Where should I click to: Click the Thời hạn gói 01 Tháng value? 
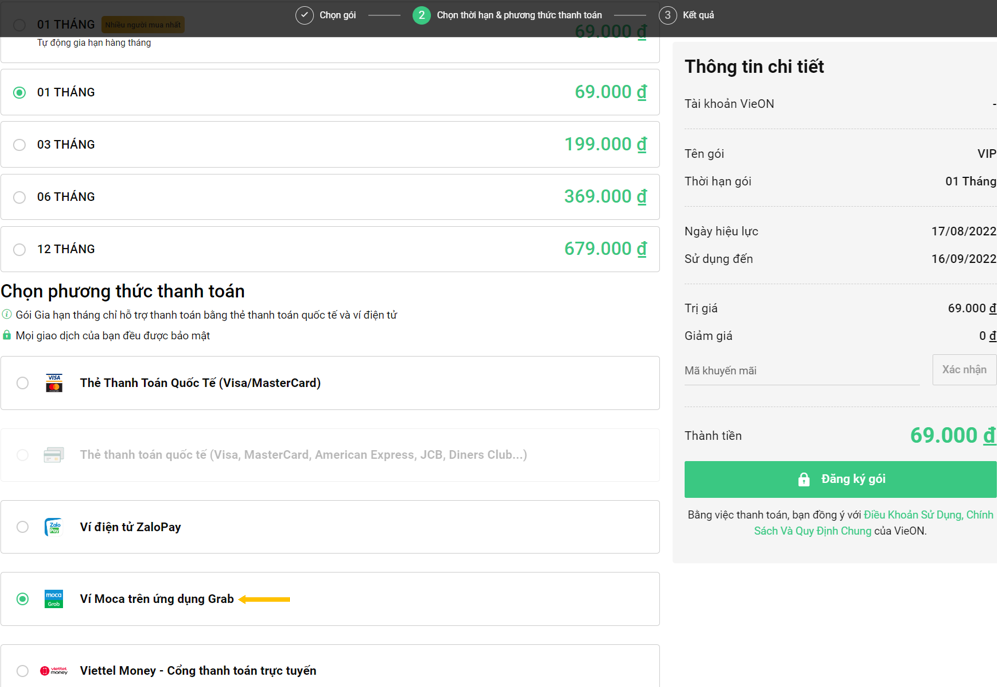pos(971,181)
